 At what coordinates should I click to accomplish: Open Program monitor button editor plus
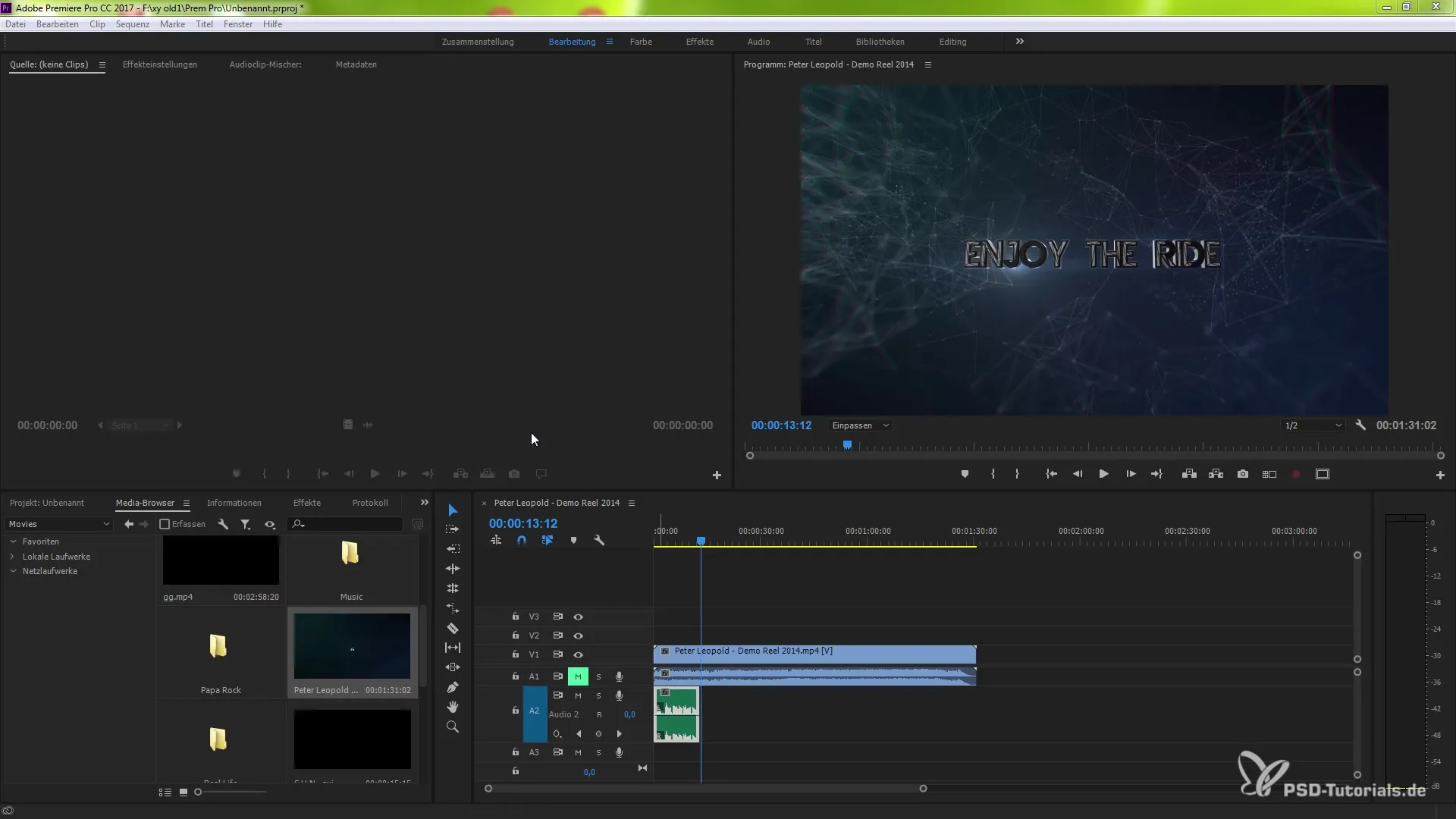1440,475
